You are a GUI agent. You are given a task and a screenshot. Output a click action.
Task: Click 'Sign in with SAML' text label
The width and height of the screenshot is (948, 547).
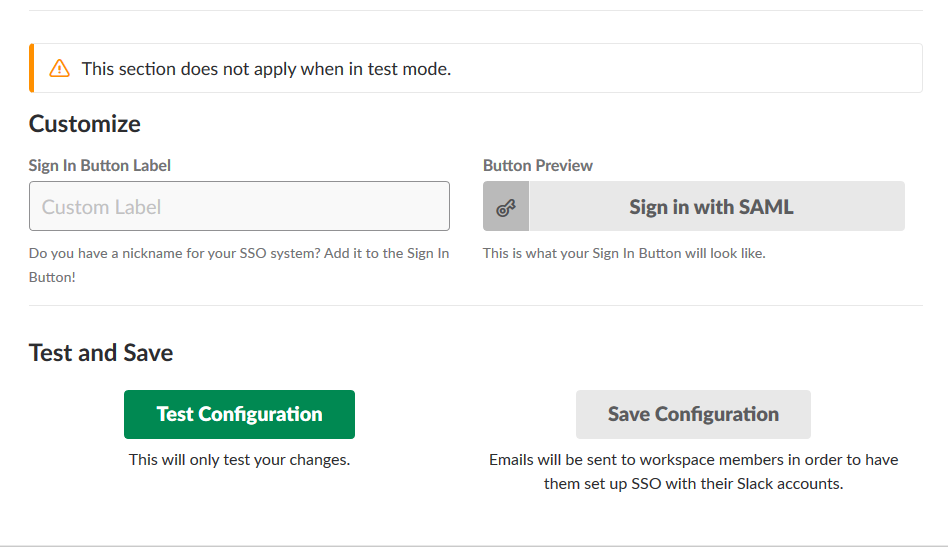(711, 207)
